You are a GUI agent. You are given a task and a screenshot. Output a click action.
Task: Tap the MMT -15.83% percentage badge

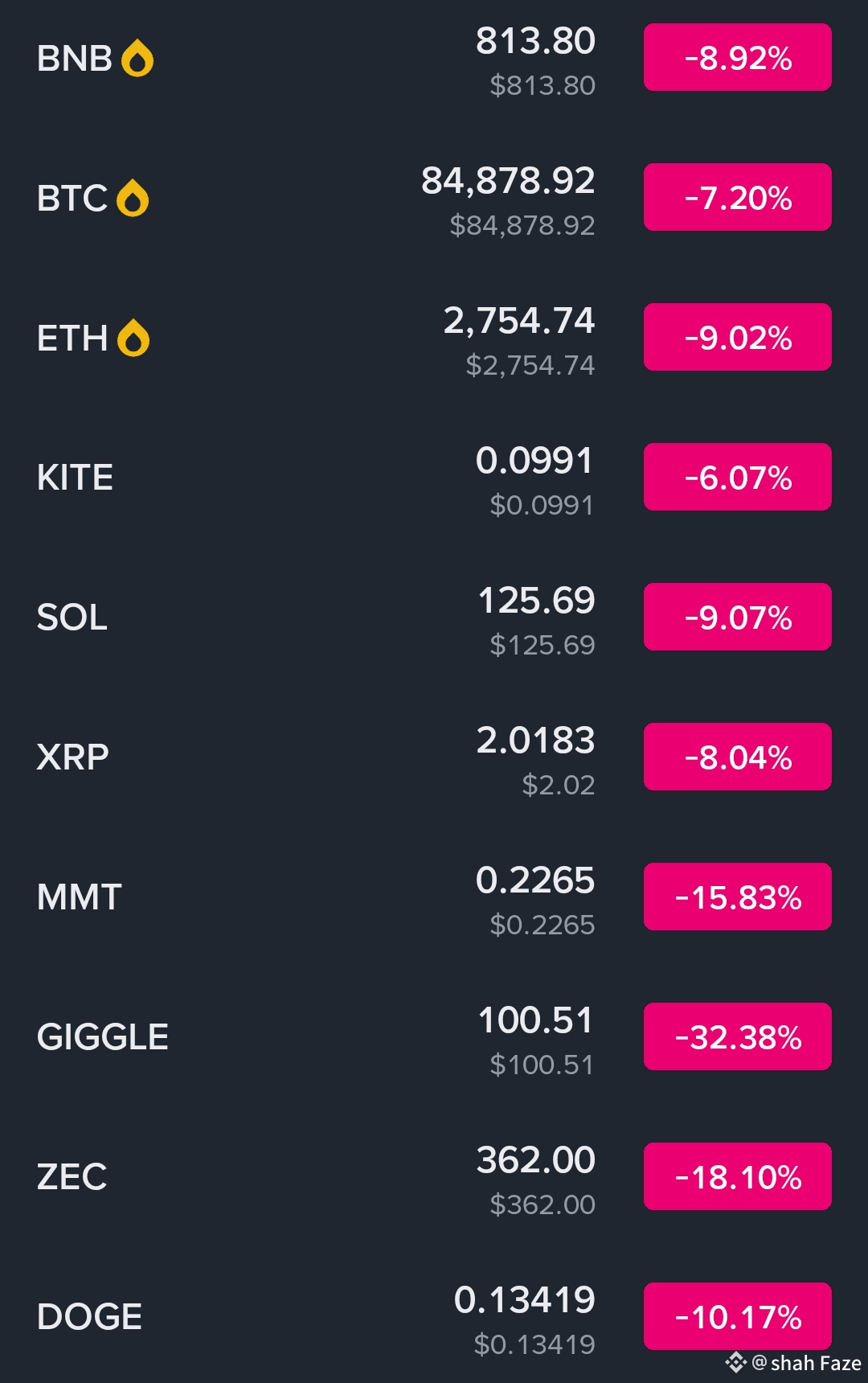[737, 897]
